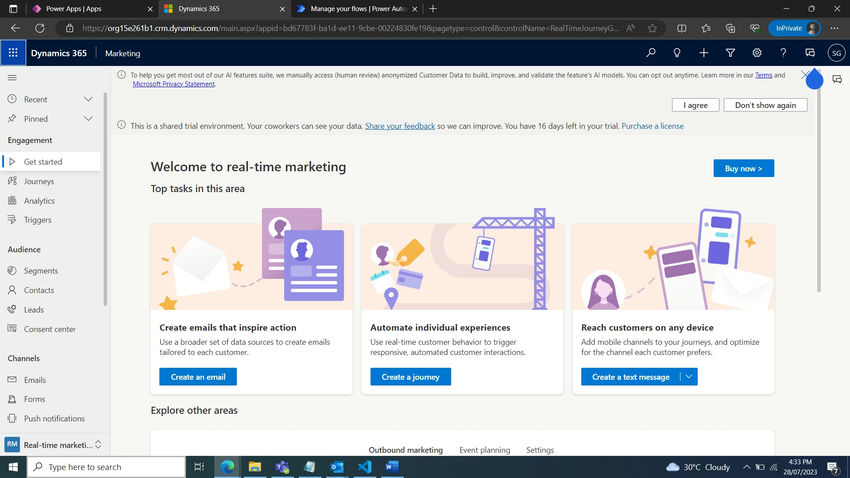Refresh the browser page
Viewport: 850px width, 478px height.
40,28
